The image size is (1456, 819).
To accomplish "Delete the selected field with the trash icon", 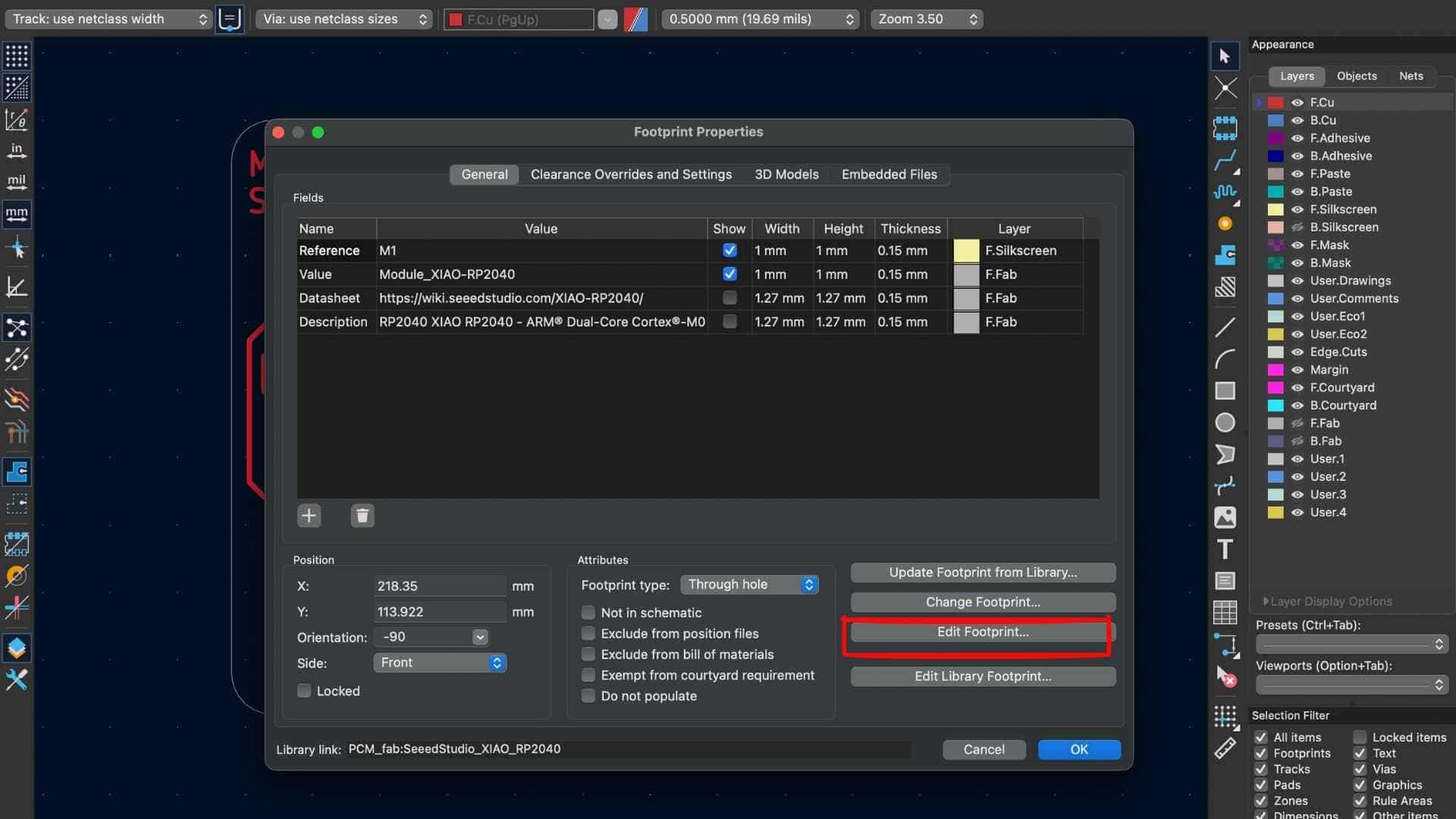I will 362,516.
